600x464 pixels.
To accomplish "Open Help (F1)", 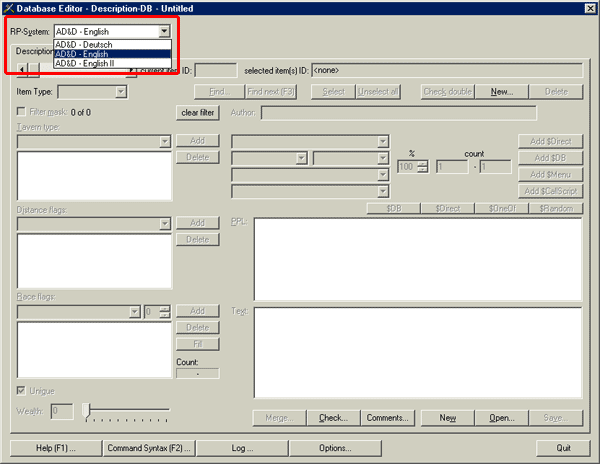I will [55, 447].
